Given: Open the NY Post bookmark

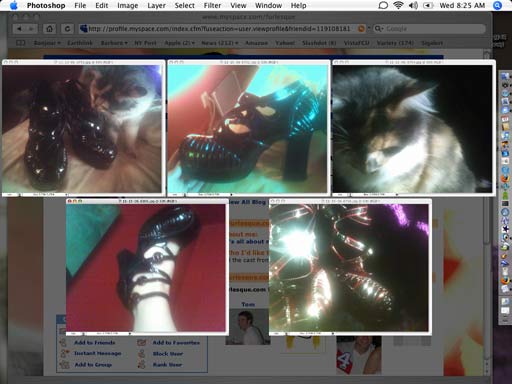Looking at the screenshot, I should click(145, 43).
